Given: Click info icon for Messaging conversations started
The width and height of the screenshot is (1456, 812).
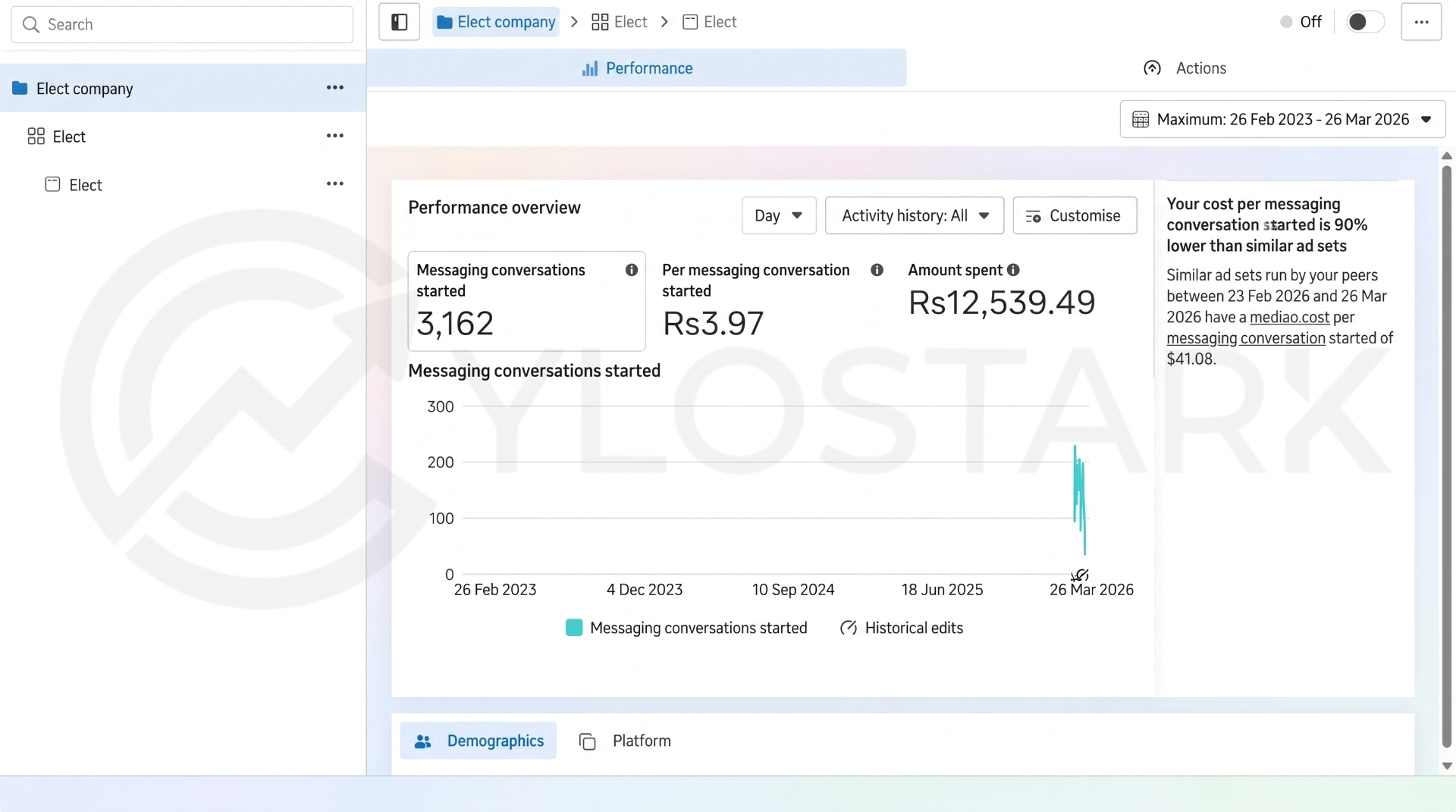Looking at the screenshot, I should [x=631, y=270].
